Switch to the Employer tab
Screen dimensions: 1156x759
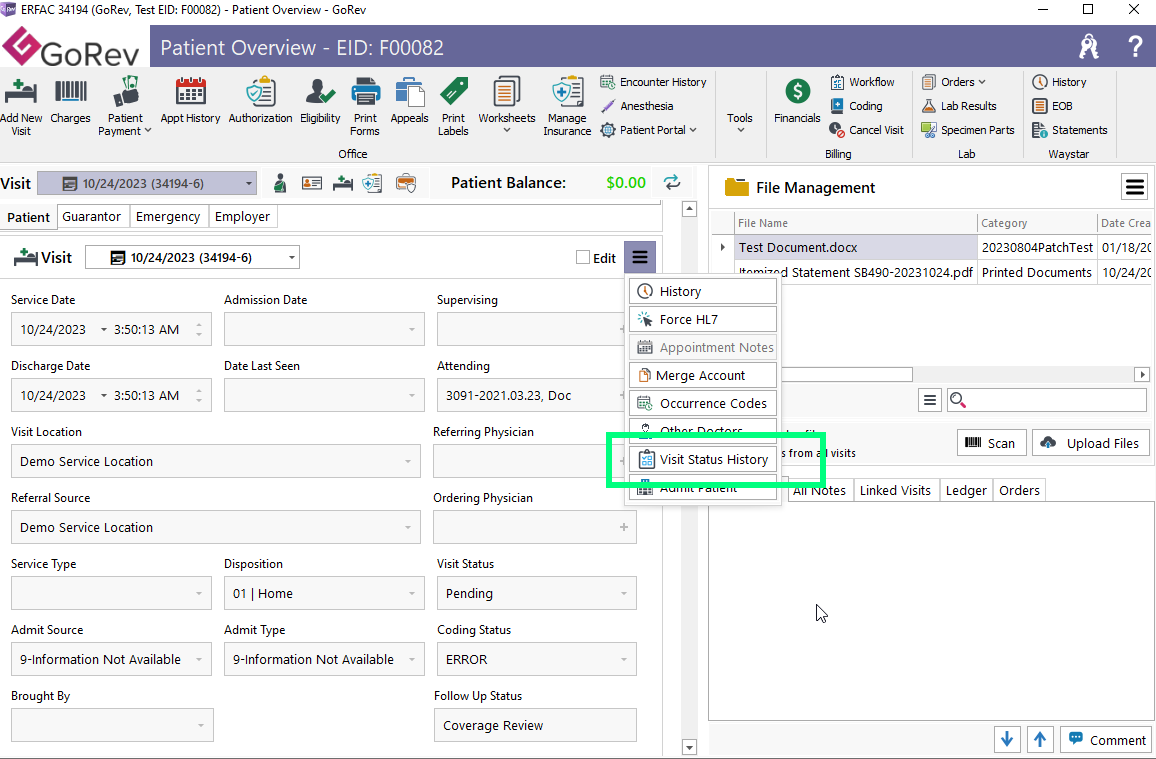(x=242, y=217)
